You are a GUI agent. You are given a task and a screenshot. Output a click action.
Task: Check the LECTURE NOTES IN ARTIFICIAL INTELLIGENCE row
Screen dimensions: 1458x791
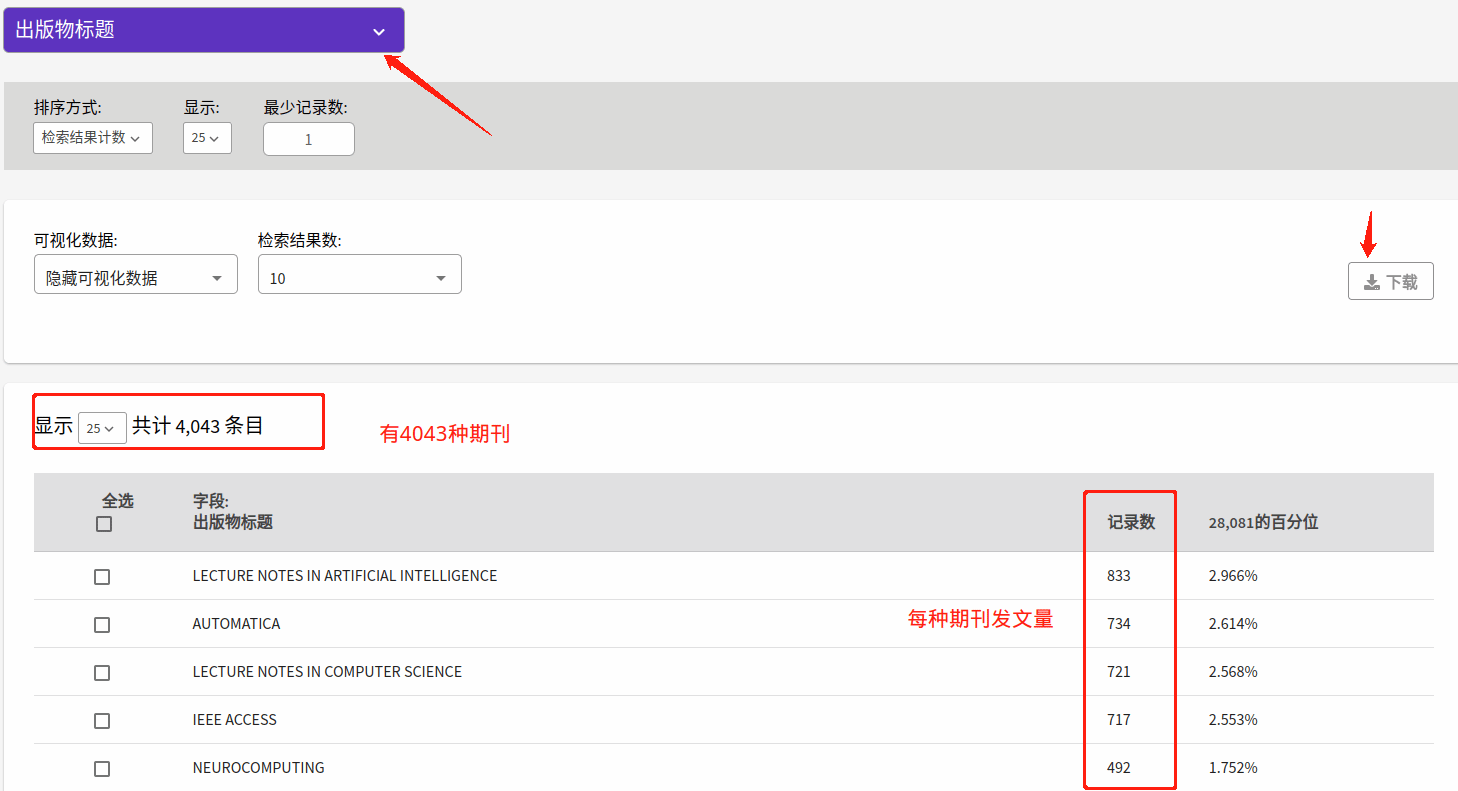pos(102,577)
